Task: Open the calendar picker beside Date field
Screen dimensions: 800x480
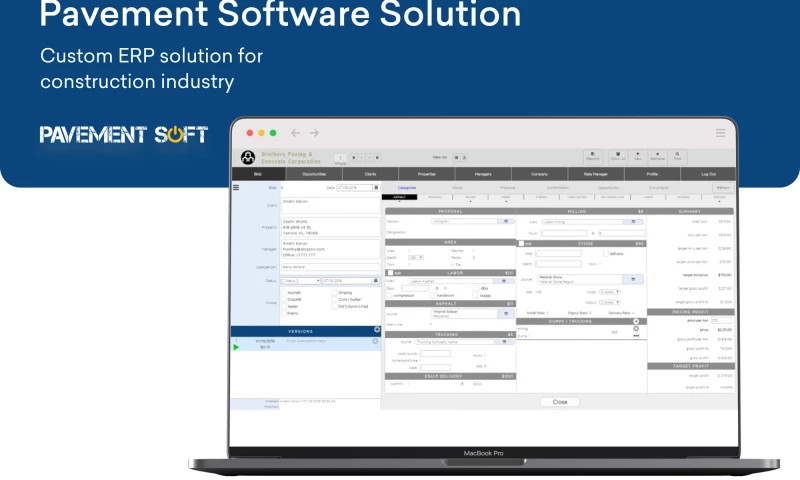Action: pyautogui.click(x=376, y=188)
